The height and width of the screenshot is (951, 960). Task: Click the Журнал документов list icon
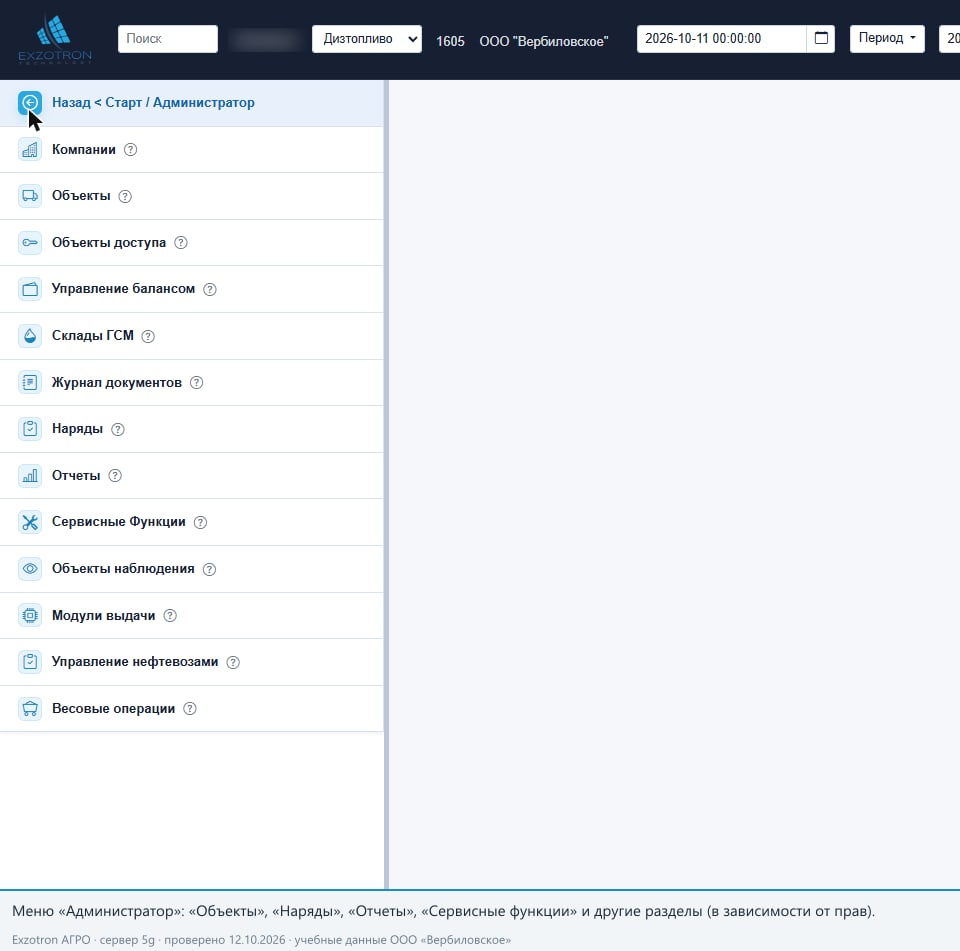coord(29,383)
